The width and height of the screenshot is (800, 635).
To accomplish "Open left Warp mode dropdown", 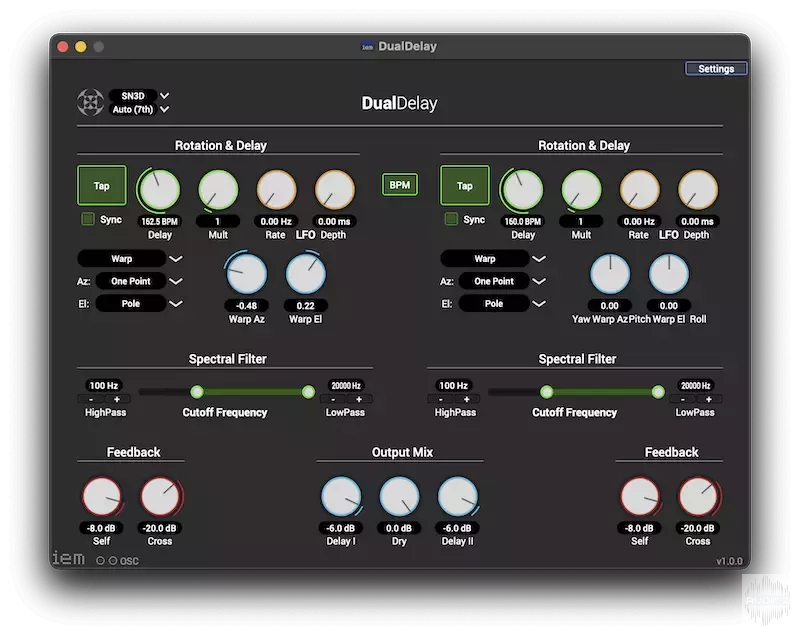I will click(130, 259).
